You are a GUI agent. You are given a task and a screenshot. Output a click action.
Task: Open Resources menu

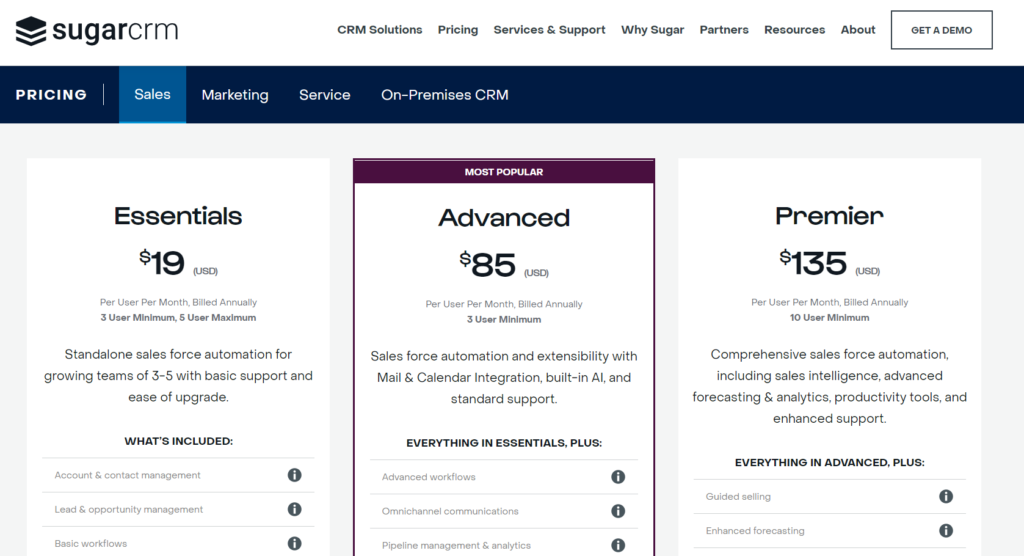794,30
